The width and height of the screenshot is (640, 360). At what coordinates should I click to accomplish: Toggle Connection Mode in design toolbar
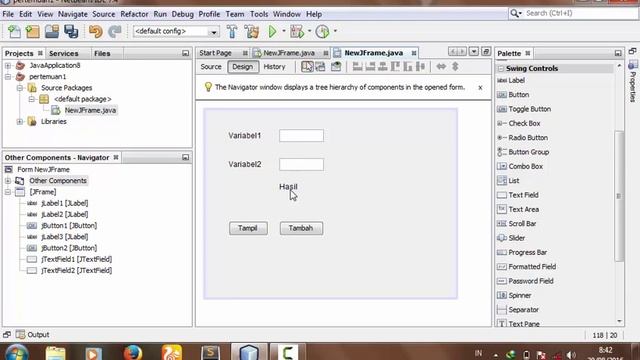pos(320,67)
